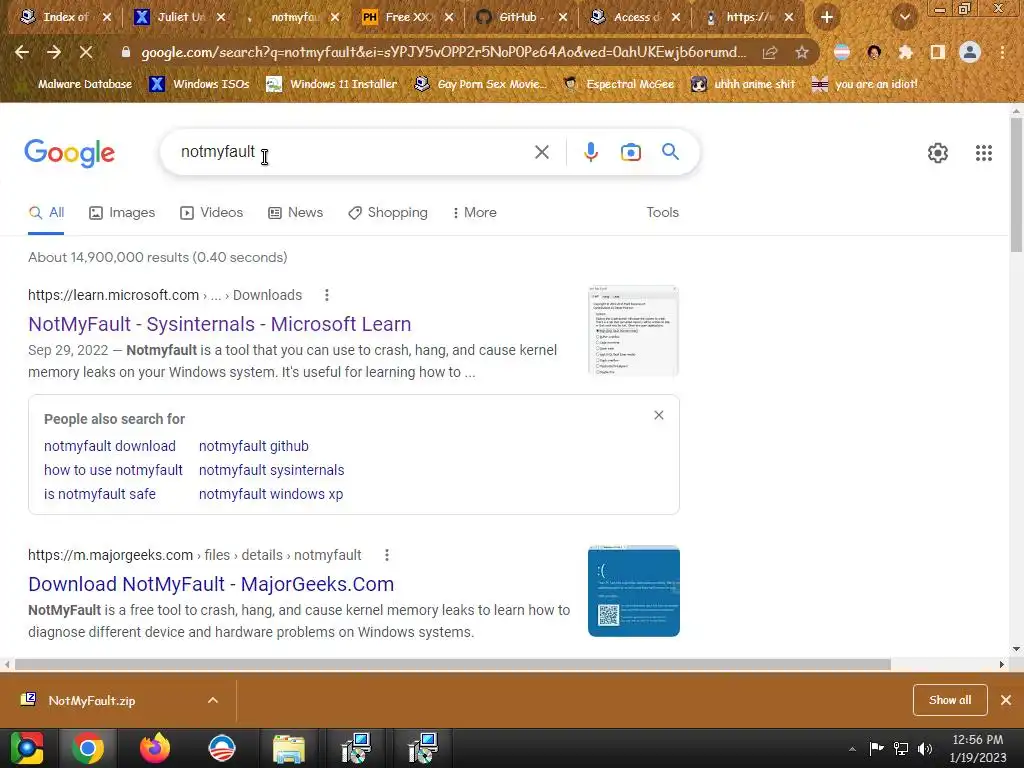
Task: Clear the search box text
Action: pyautogui.click(x=541, y=152)
